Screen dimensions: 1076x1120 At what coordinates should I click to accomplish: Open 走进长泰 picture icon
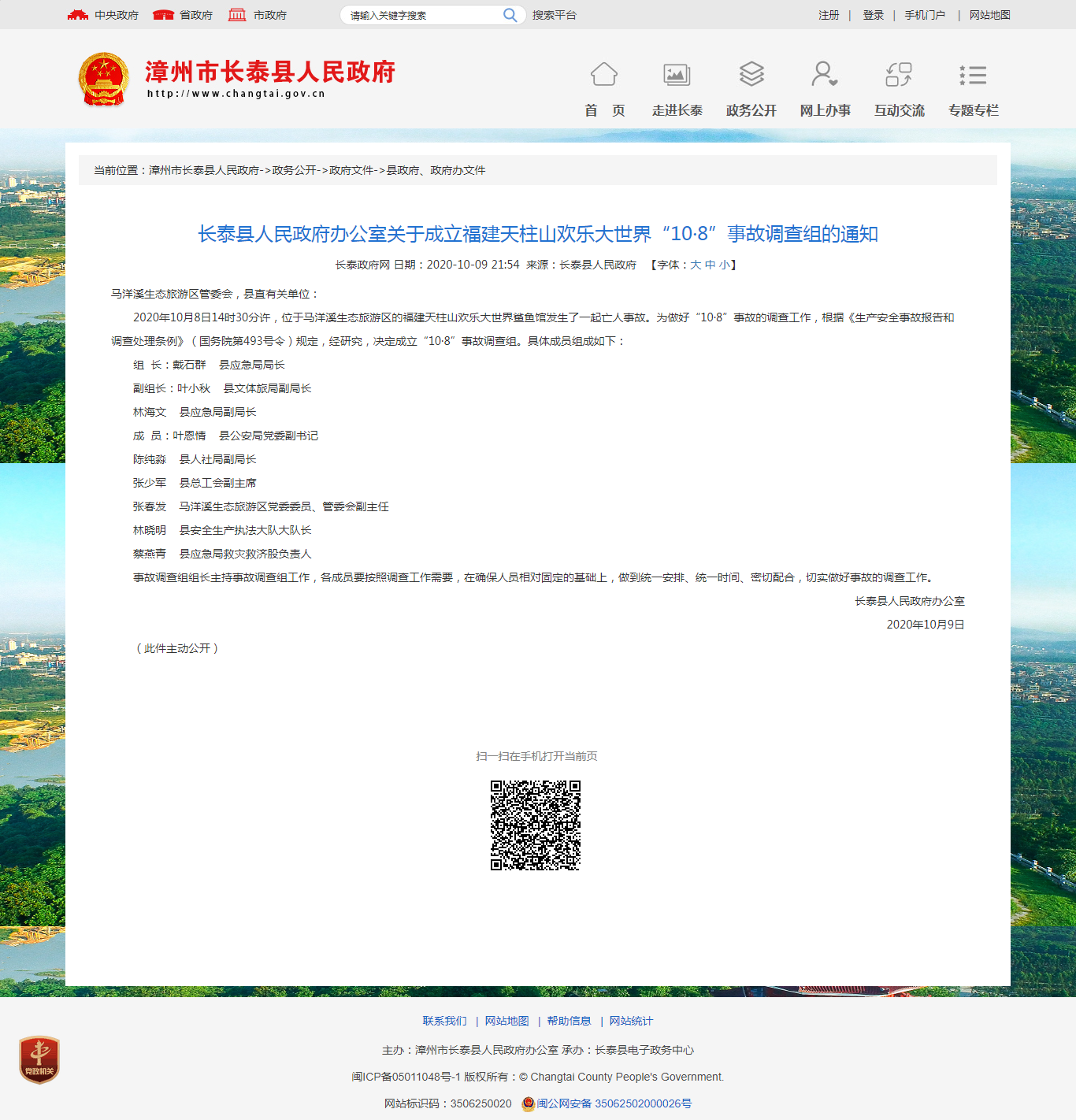tap(677, 75)
